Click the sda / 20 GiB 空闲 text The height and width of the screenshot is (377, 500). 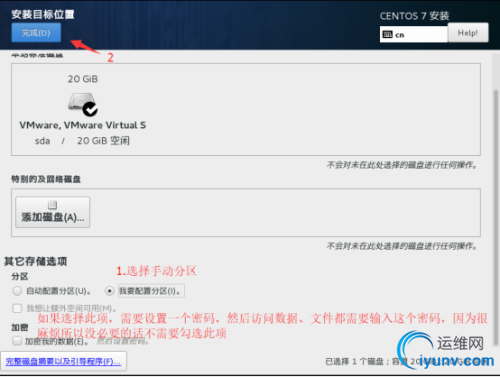pos(82,141)
